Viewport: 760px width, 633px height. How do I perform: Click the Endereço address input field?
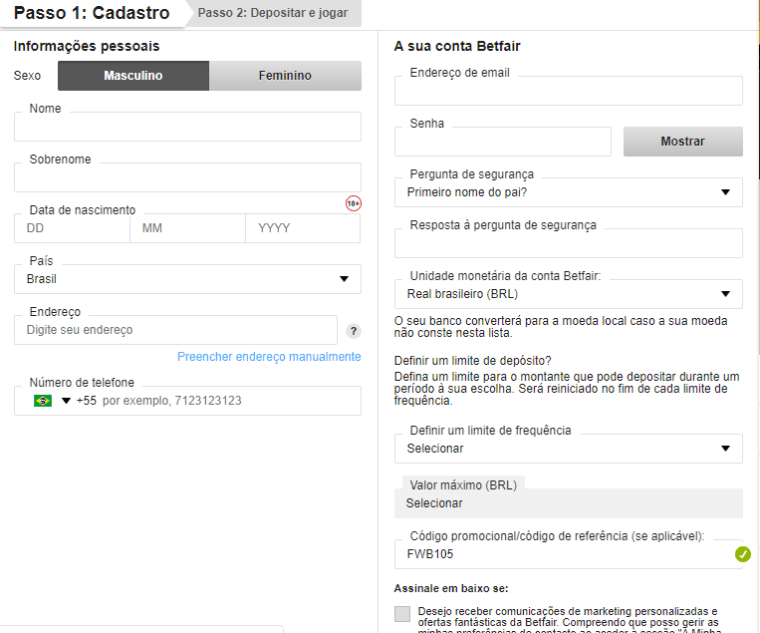(176, 330)
